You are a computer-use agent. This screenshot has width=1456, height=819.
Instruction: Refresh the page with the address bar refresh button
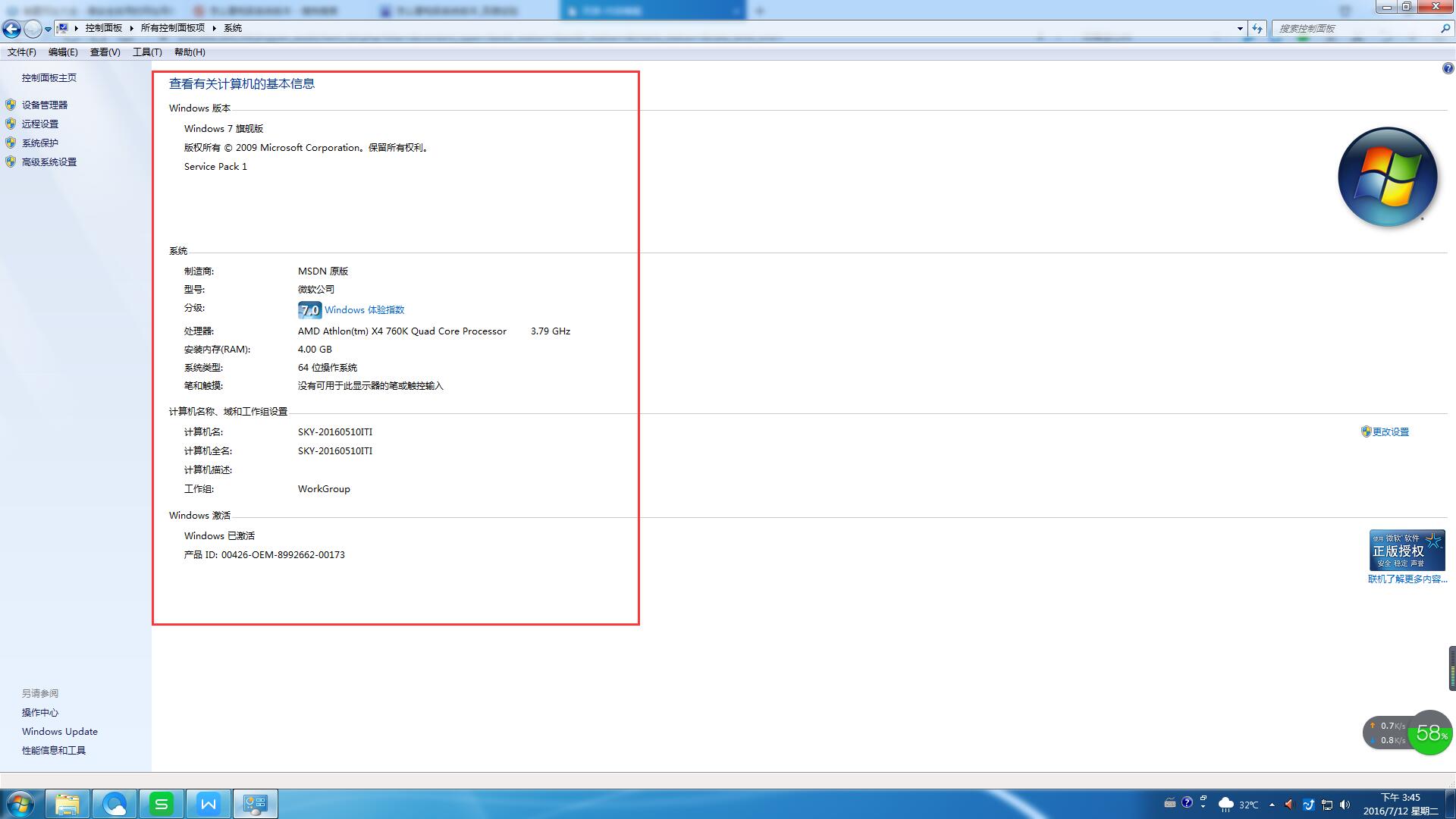tap(1257, 28)
